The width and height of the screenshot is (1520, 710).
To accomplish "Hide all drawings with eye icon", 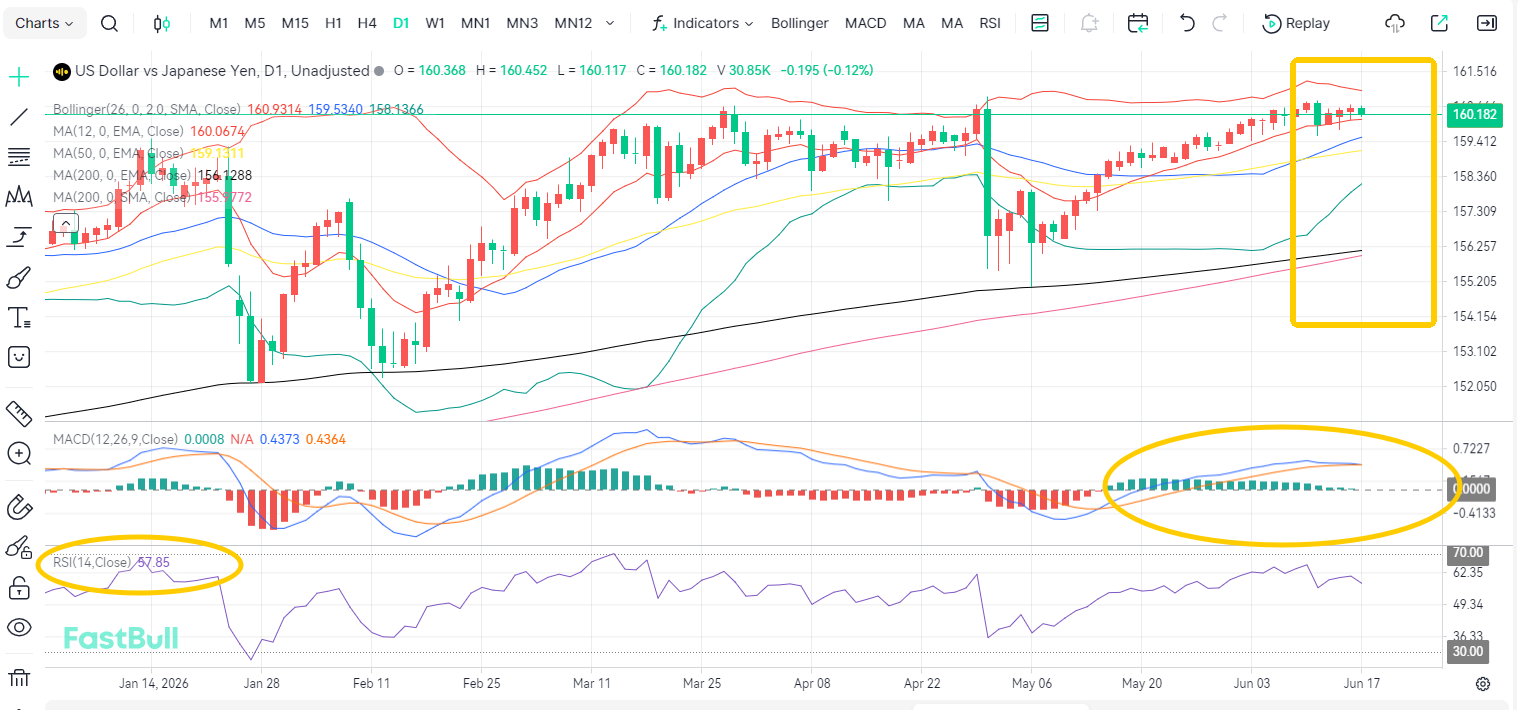I will 18,627.
